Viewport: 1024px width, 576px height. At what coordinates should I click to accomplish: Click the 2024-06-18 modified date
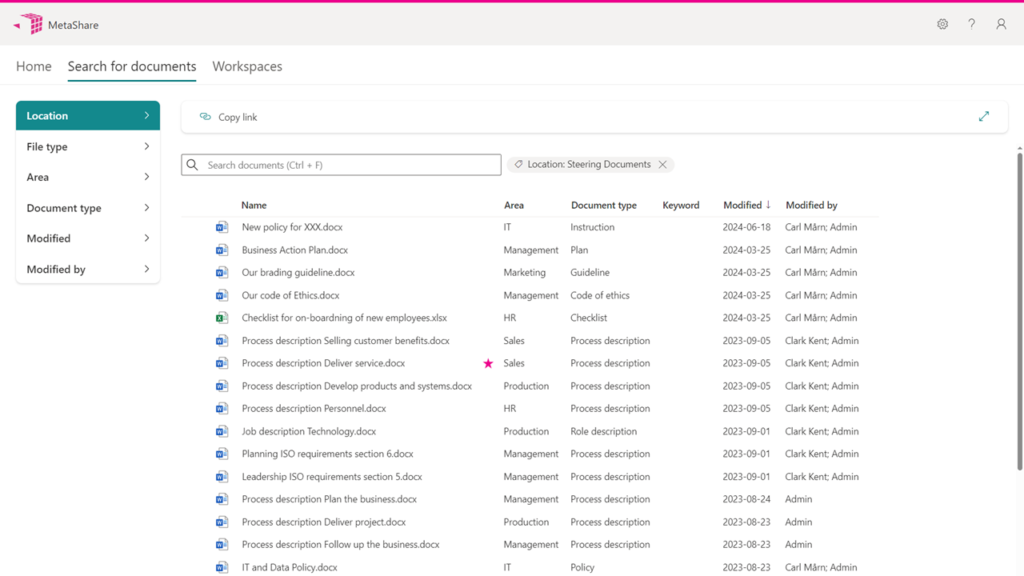[746, 227]
